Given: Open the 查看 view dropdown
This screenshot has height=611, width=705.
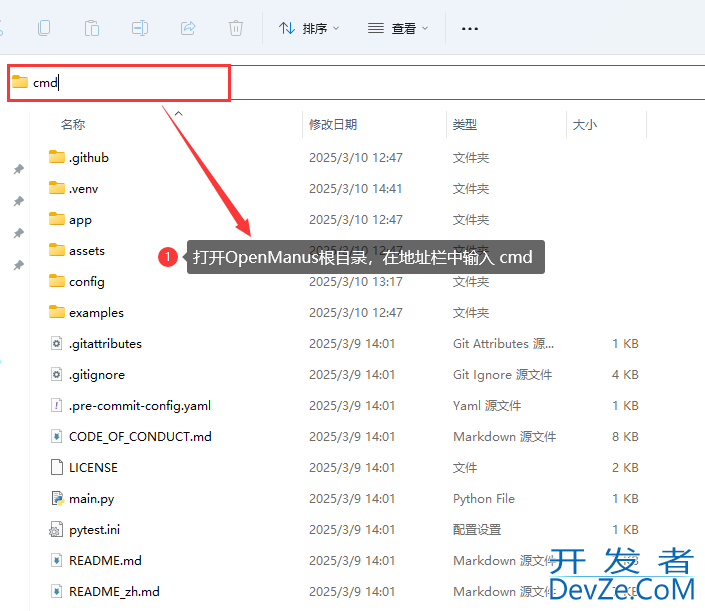Looking at the screenshot, I should tap(398, 28).
